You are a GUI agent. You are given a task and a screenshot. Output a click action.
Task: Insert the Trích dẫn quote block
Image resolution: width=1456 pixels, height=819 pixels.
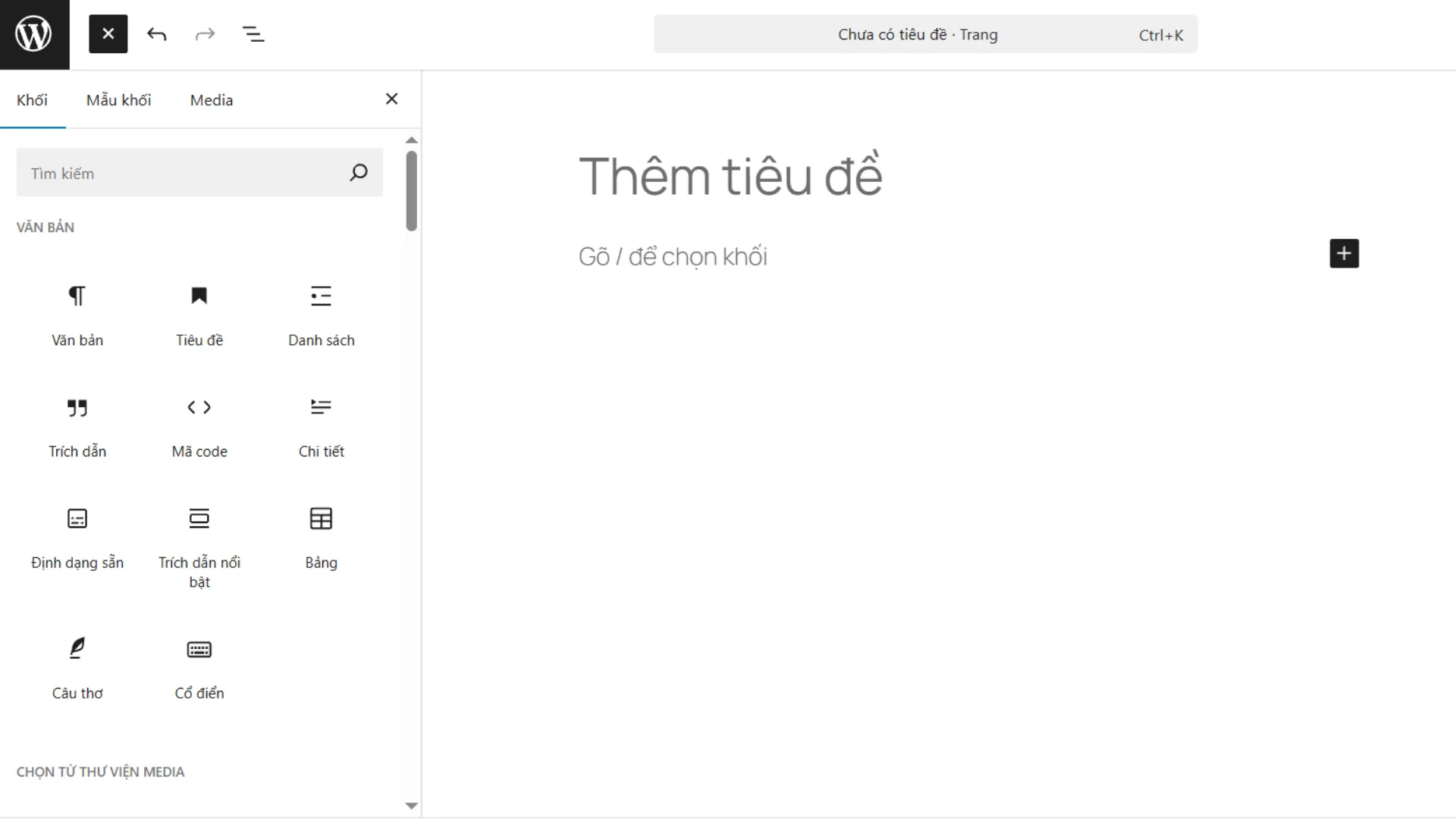point(77,427)
